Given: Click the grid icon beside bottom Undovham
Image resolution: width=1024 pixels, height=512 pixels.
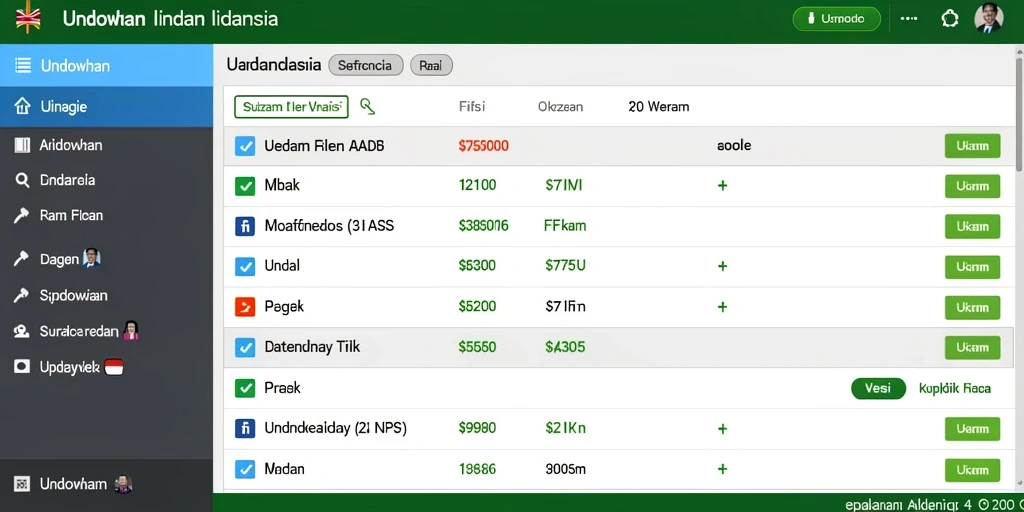Looking at the screenshot, I should [22, 484].
